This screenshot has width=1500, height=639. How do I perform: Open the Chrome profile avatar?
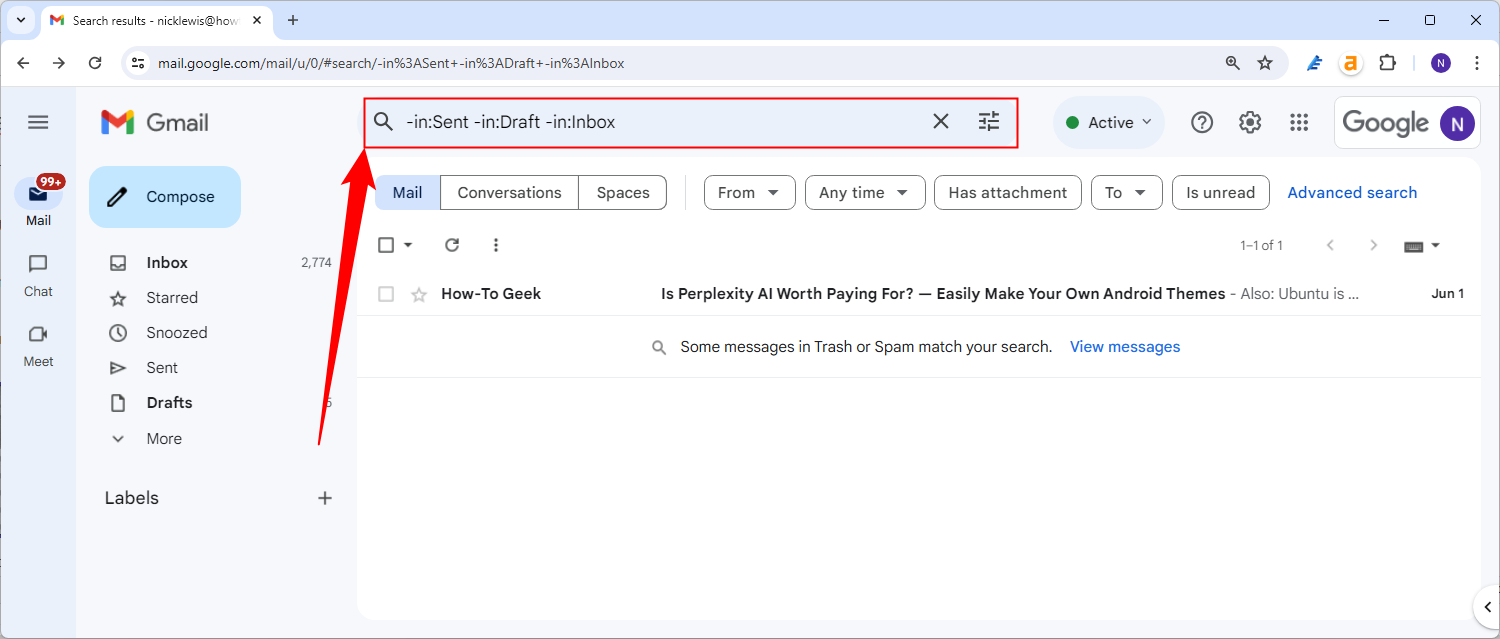coord(1441,63)
